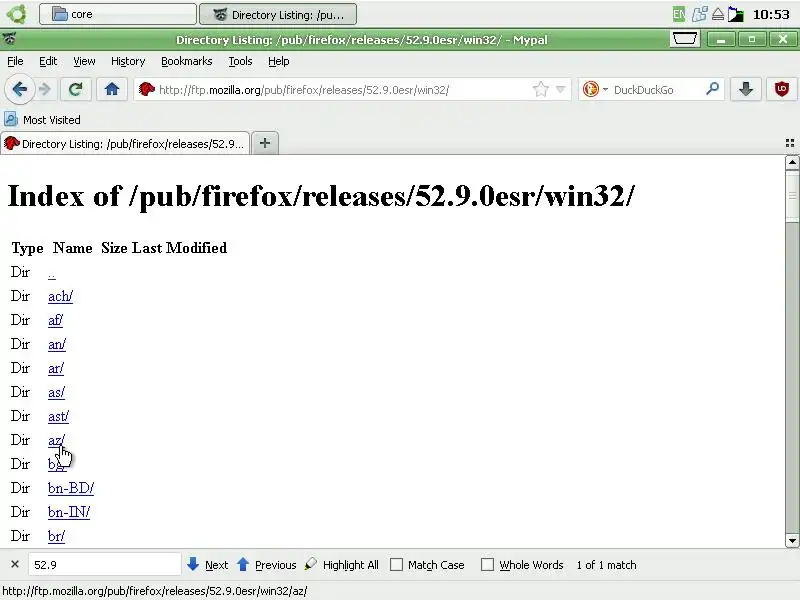The image size is (800, 600).
Task: Switch to the 'core' taskbar window
Action: point(117,14)
